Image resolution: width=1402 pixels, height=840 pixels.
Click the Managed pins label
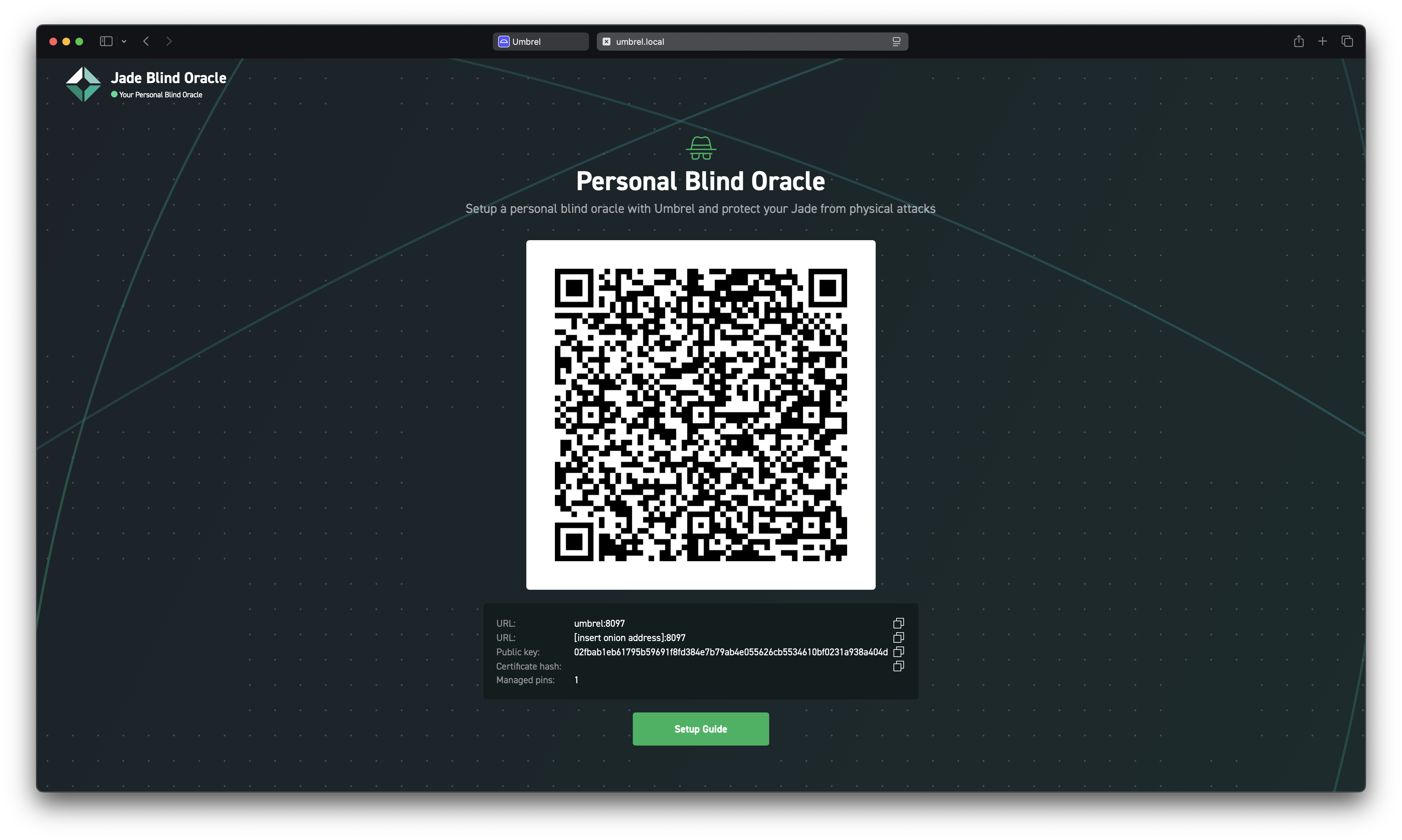pos(525,680)
